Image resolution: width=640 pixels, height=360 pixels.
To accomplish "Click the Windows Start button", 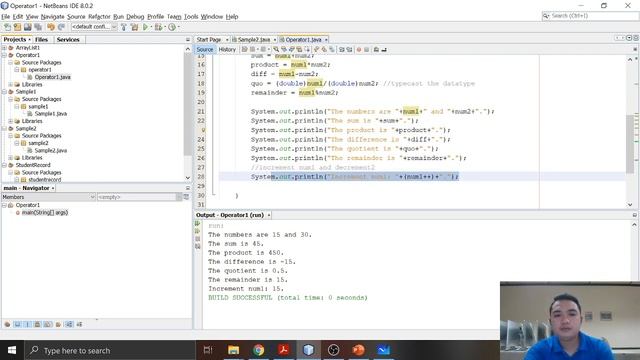I will [12, 350].
